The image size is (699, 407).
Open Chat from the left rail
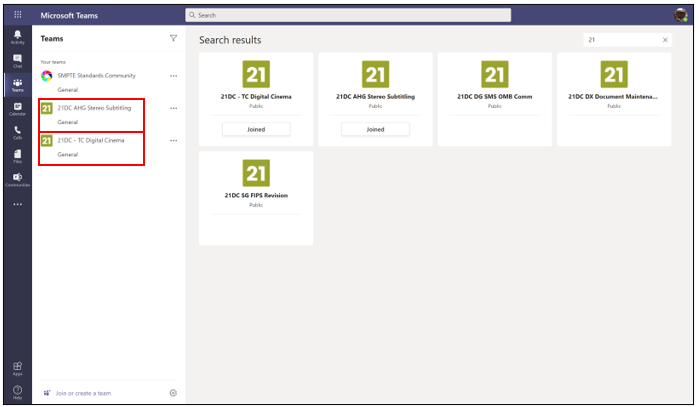click(17, 61)
